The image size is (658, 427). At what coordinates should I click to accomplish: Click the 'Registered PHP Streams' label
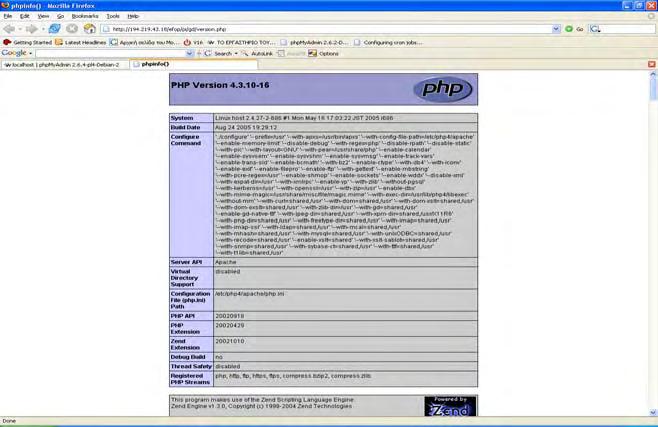(190, 379)
